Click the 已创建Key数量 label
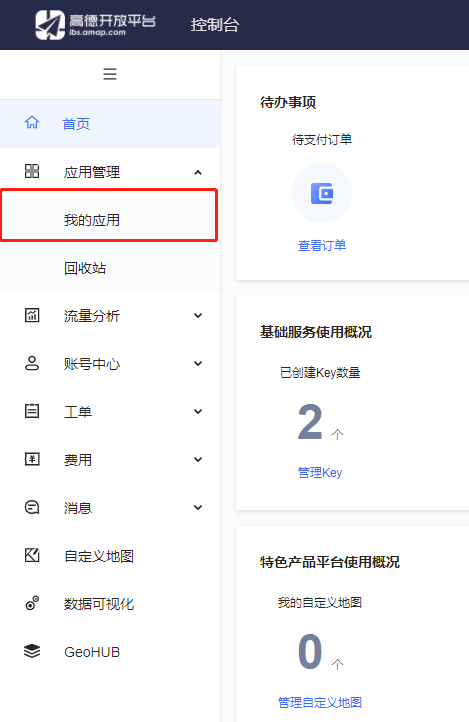 coord(320,372)
